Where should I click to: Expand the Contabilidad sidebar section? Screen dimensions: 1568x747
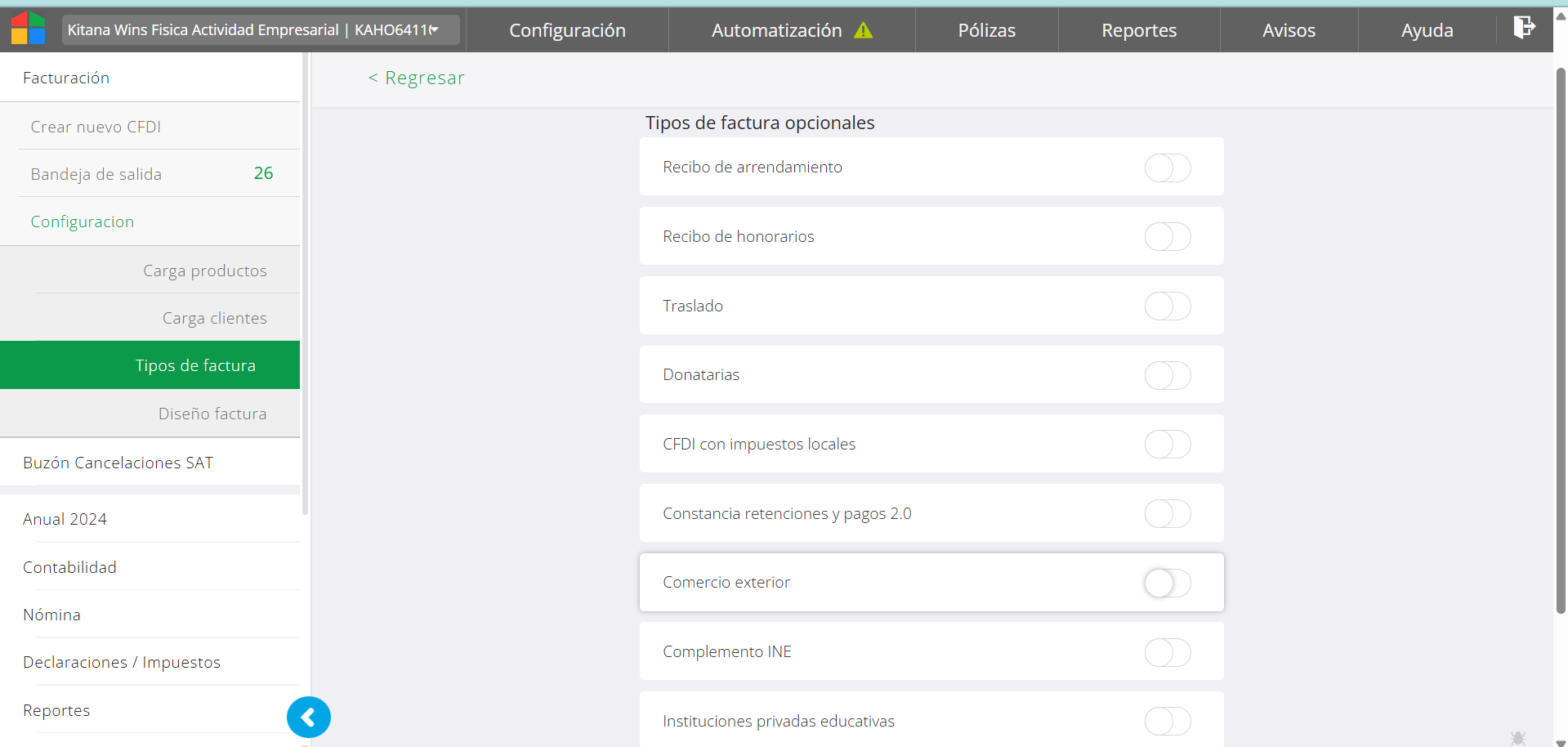(69, 567)
